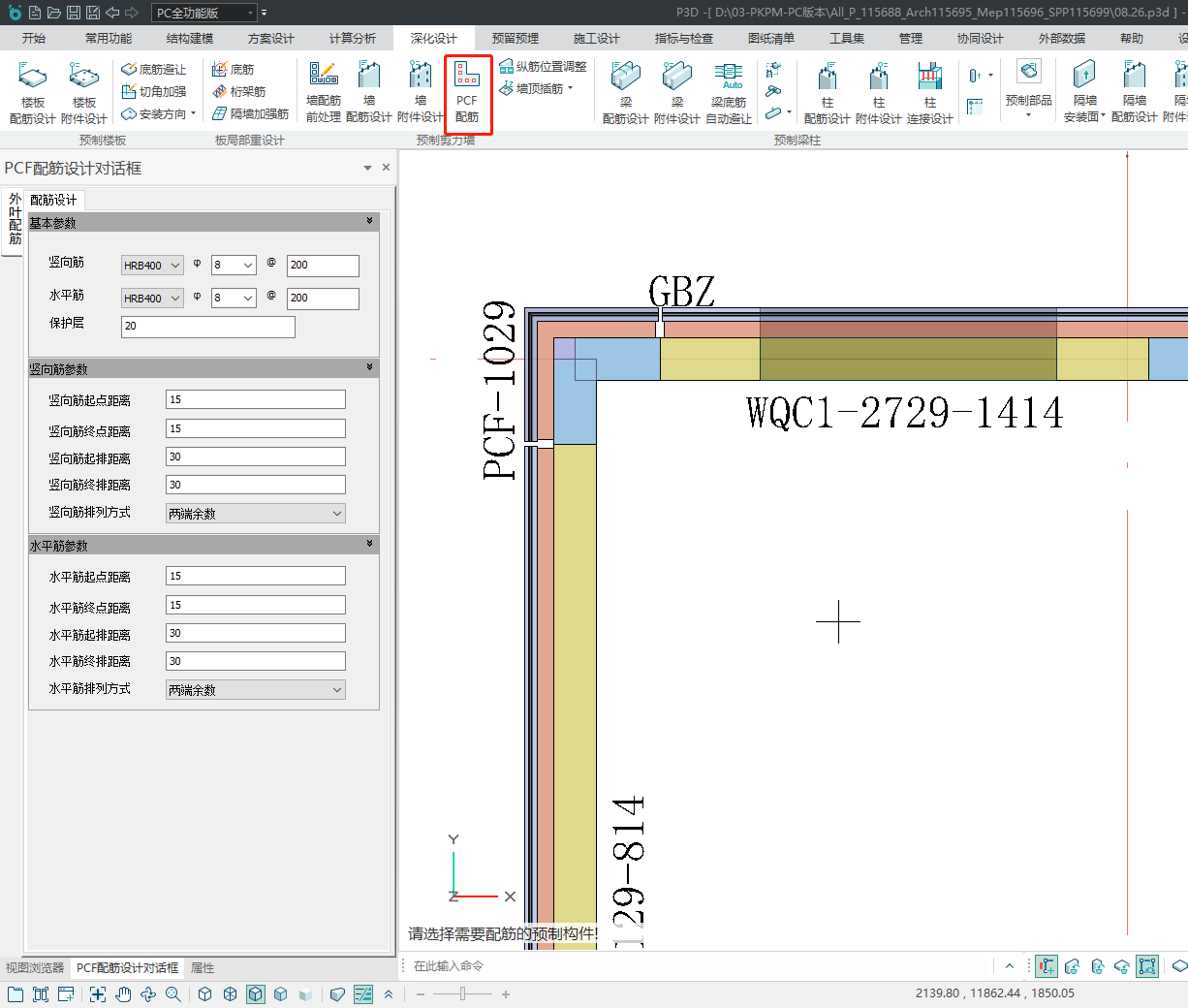The width and height of the screenshot is (1188, 1008).
Task: Click the 纵筋位置调整 button
Action: [543, 66]
